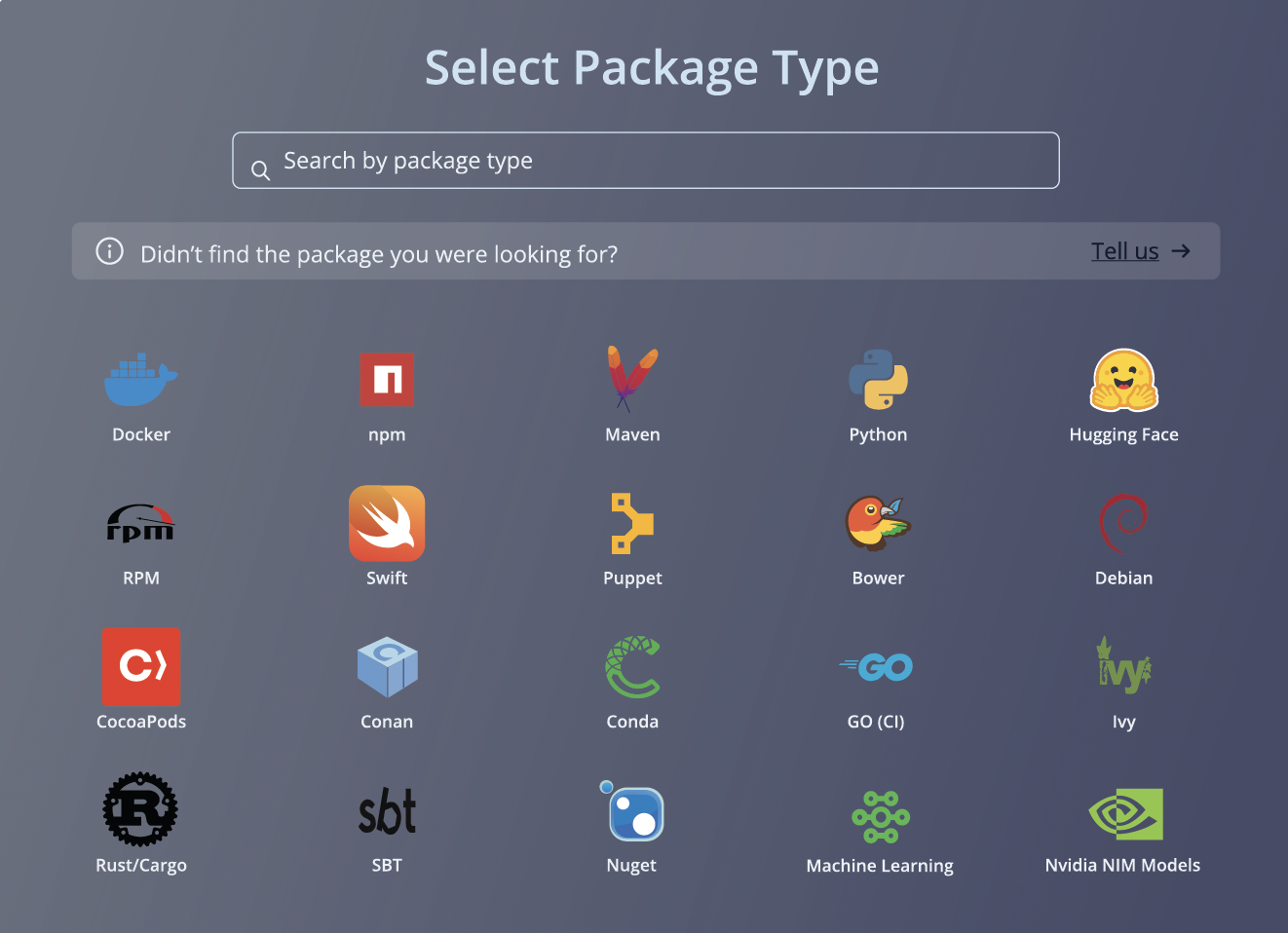Screen dimensions: 1288x933
Task: Open the Hugging Face package option
Action: point(1123,380)
